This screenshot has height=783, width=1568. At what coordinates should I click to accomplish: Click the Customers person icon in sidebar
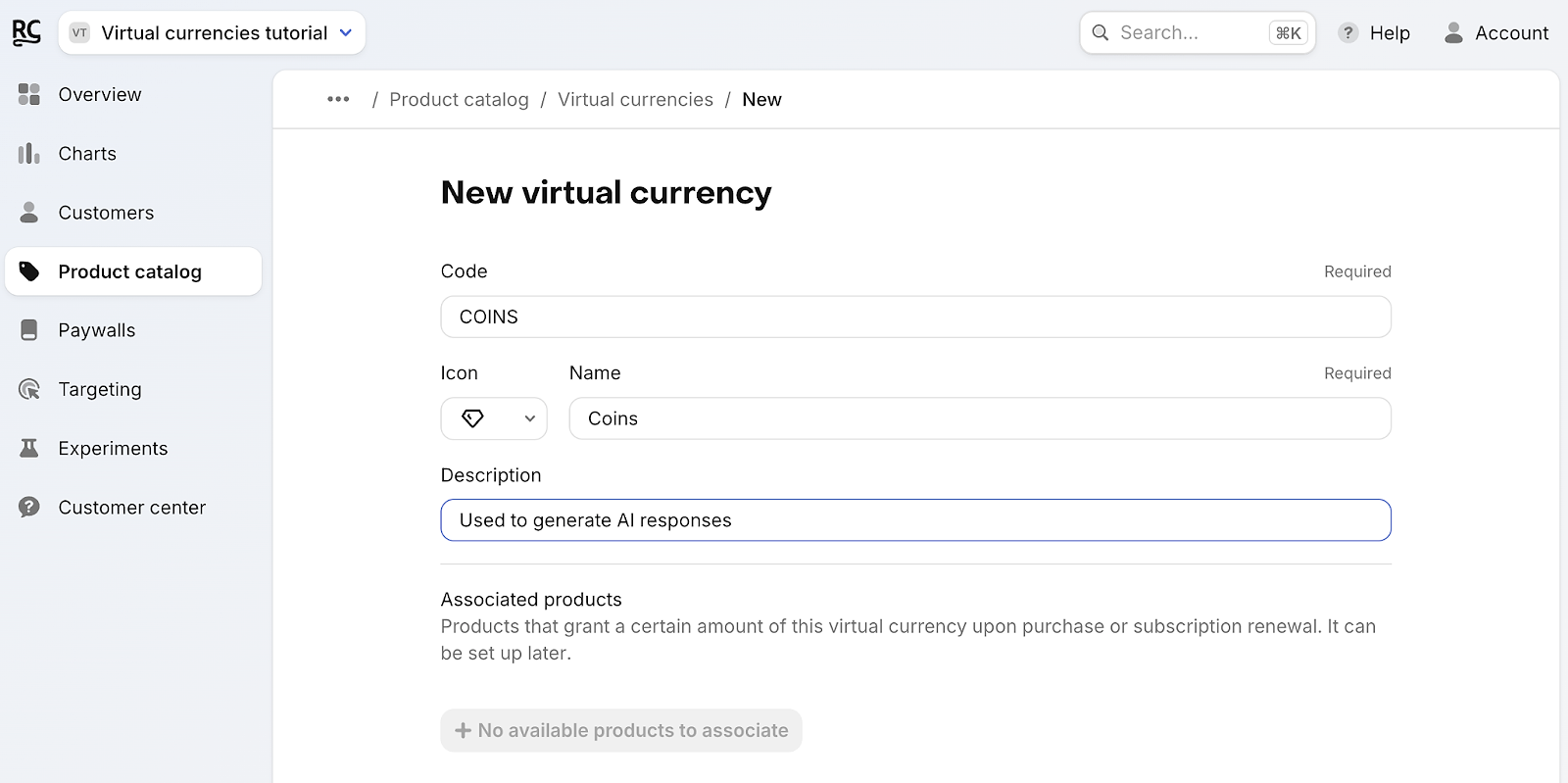pos(29,212)
